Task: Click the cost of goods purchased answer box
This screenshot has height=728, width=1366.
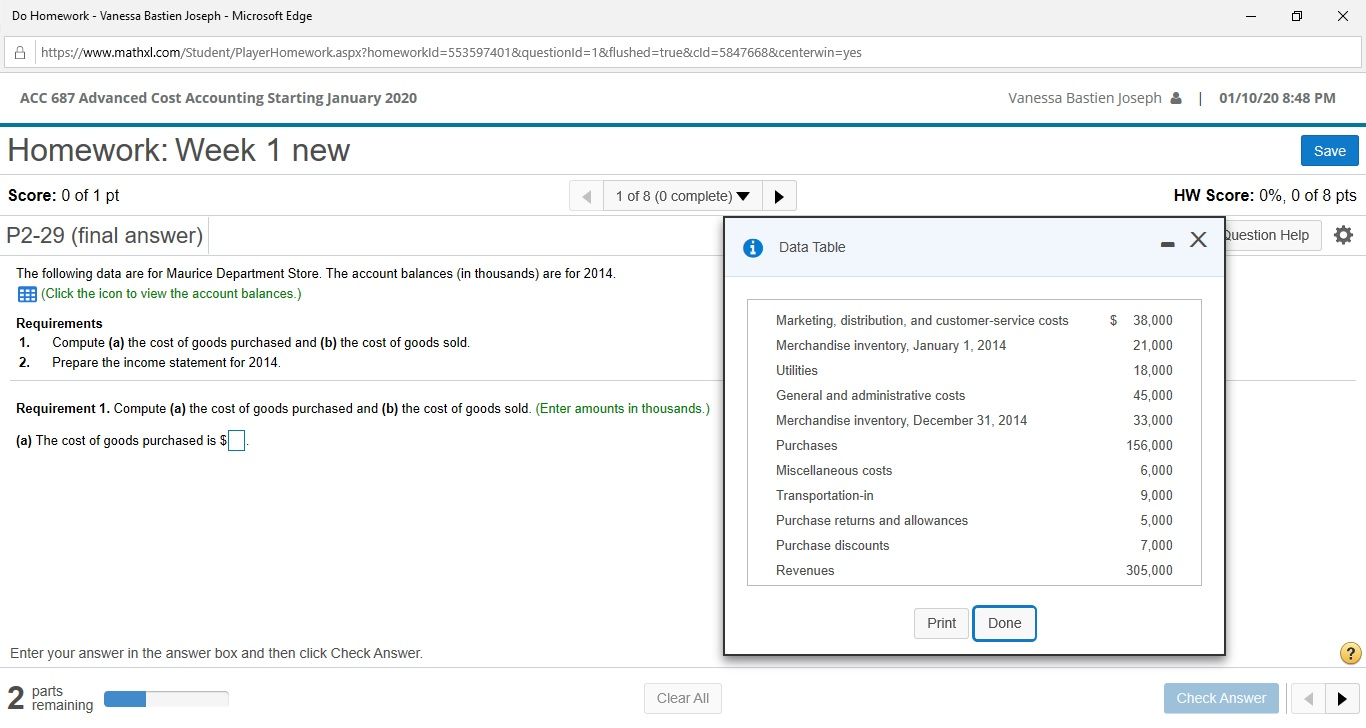Action: (x=236, y=440)
